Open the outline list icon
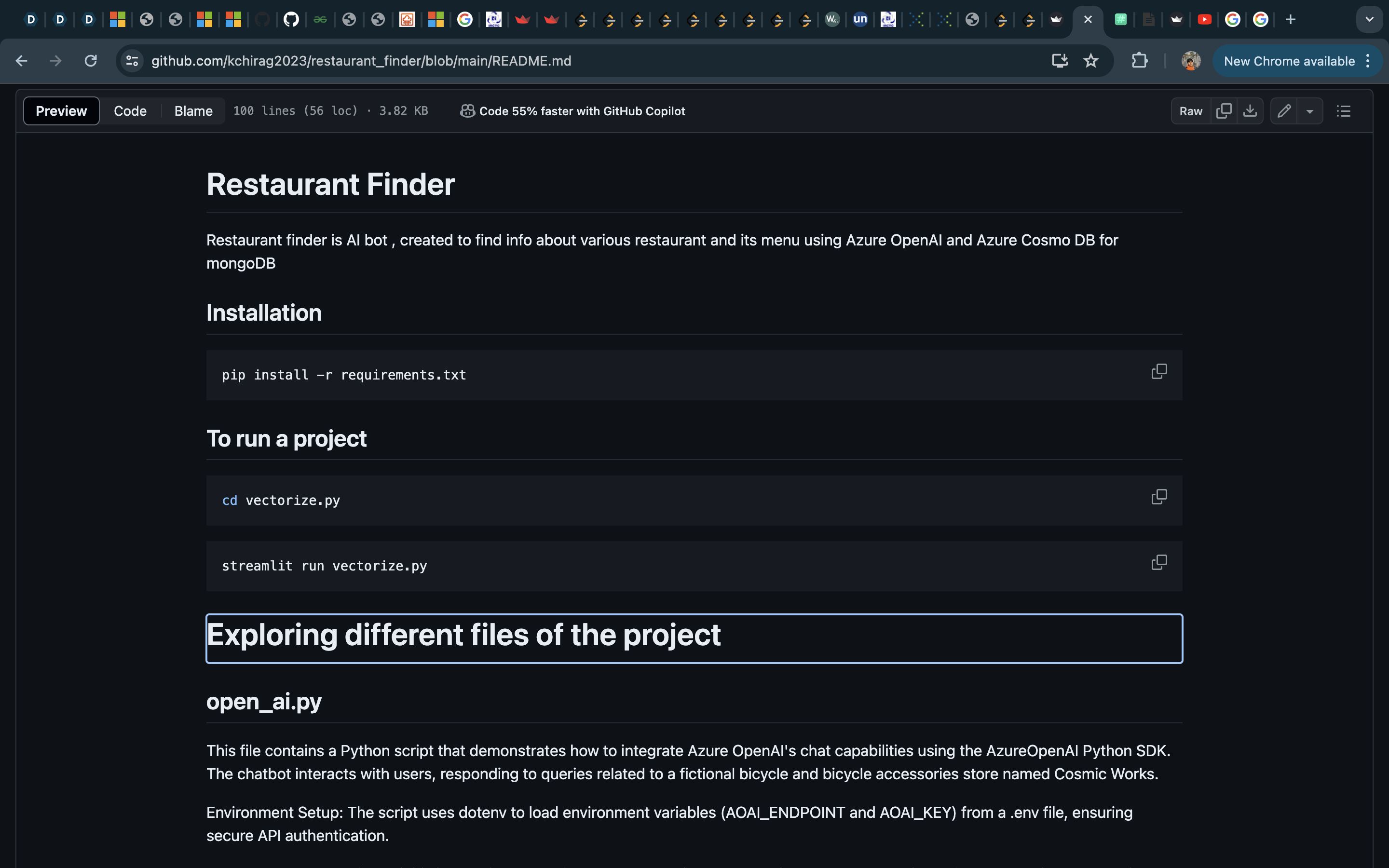 (x=1343, y=111)
